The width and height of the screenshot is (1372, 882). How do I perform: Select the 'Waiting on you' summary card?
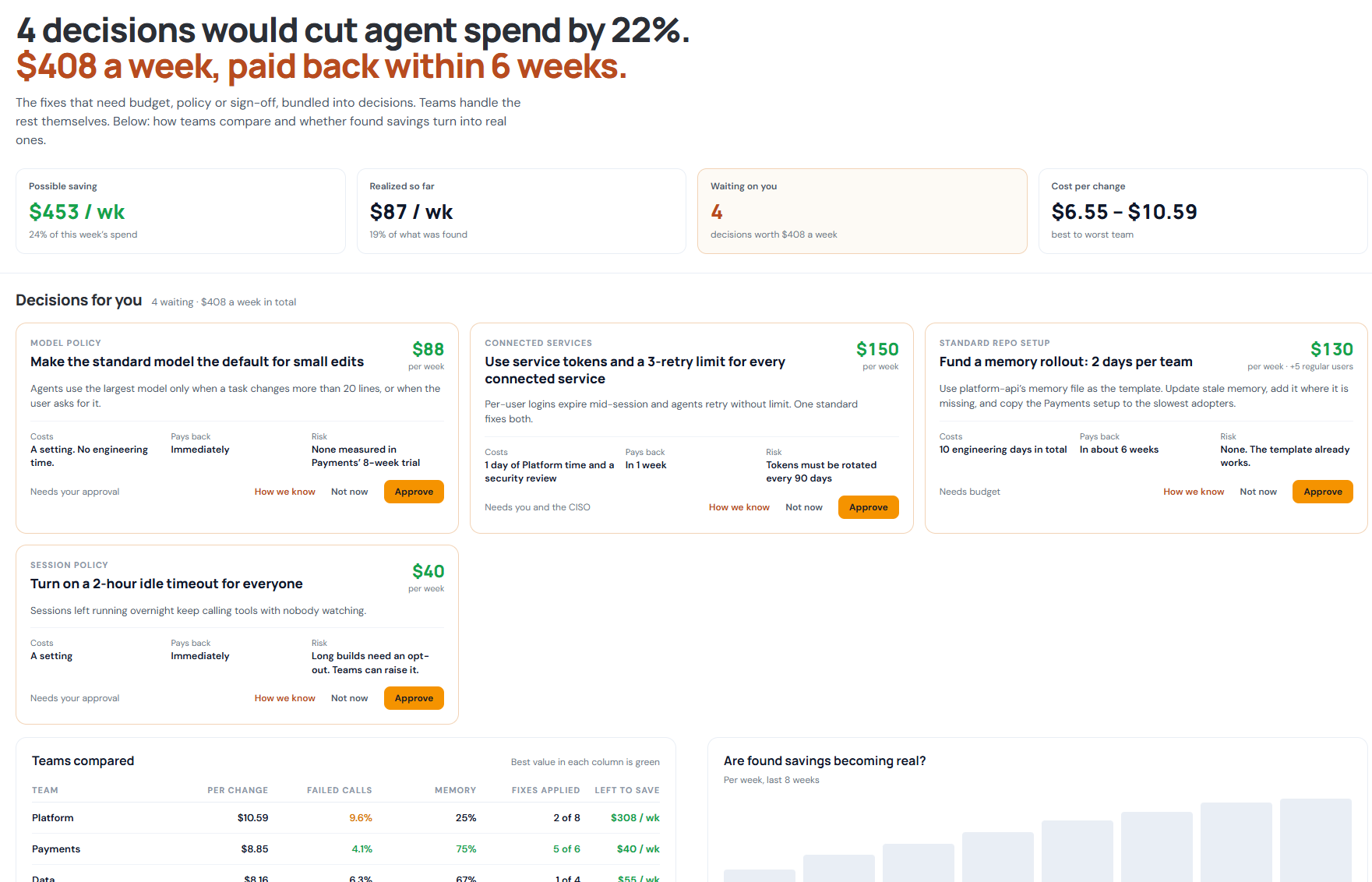tap(862, 211)
